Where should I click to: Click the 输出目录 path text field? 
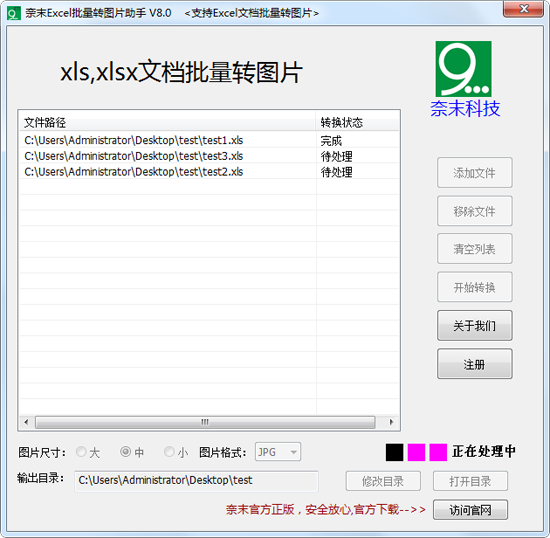click(x=196, y=481)
